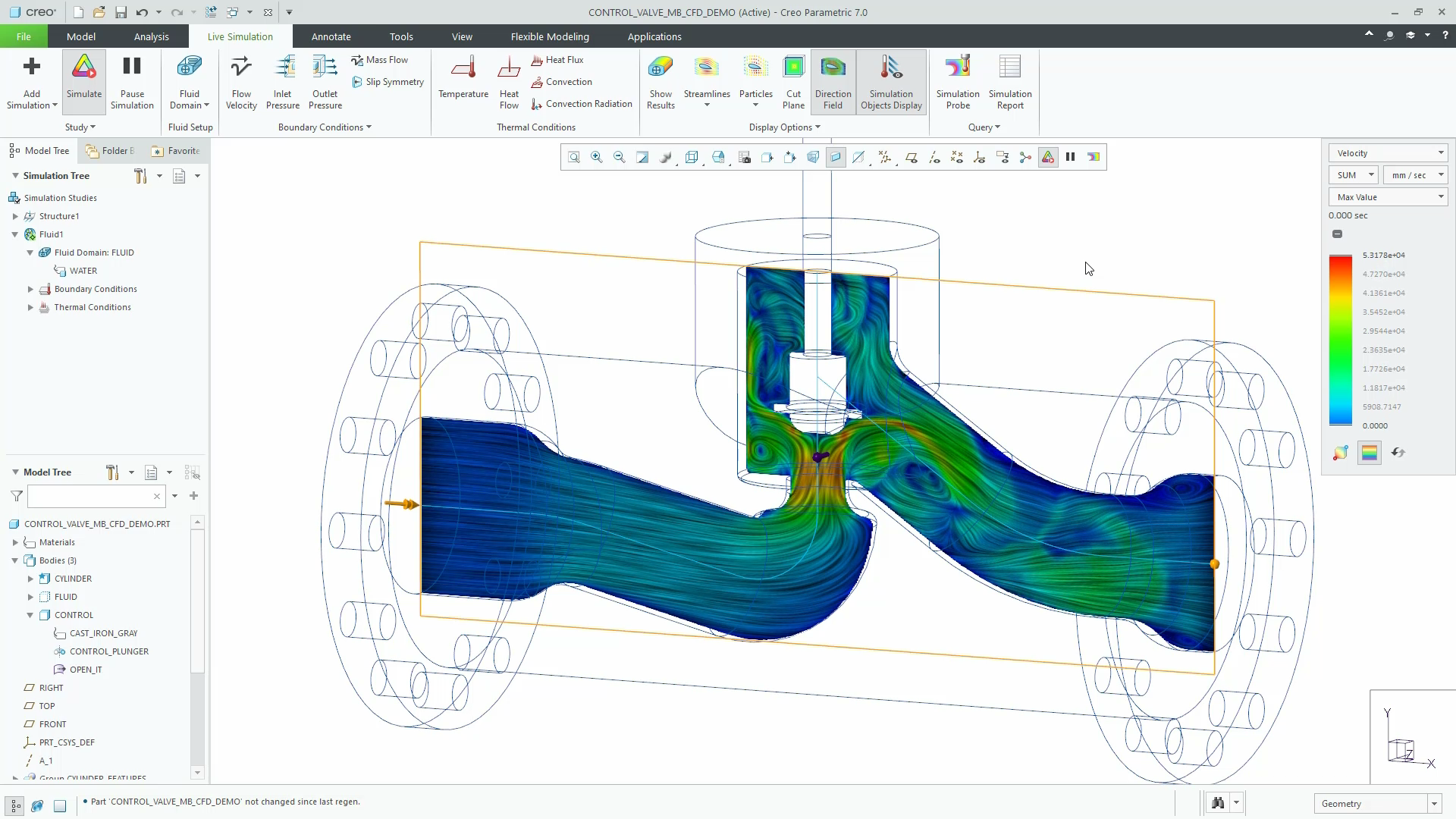Screen dimensions: 1456x819
Task: Open Add Simulation menu button
Action: pyautogui.click(x=32, y=82)
